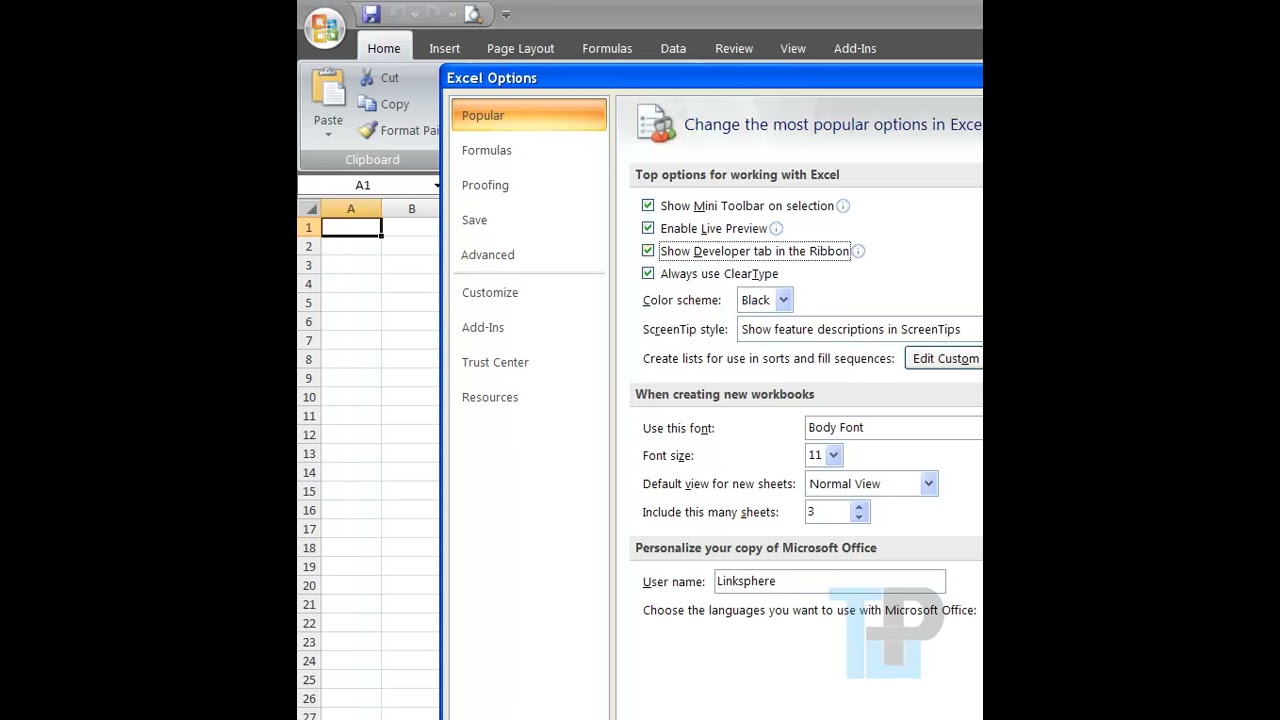
Task: Select Proofing category in Excel Options
Action: point(529,185)
